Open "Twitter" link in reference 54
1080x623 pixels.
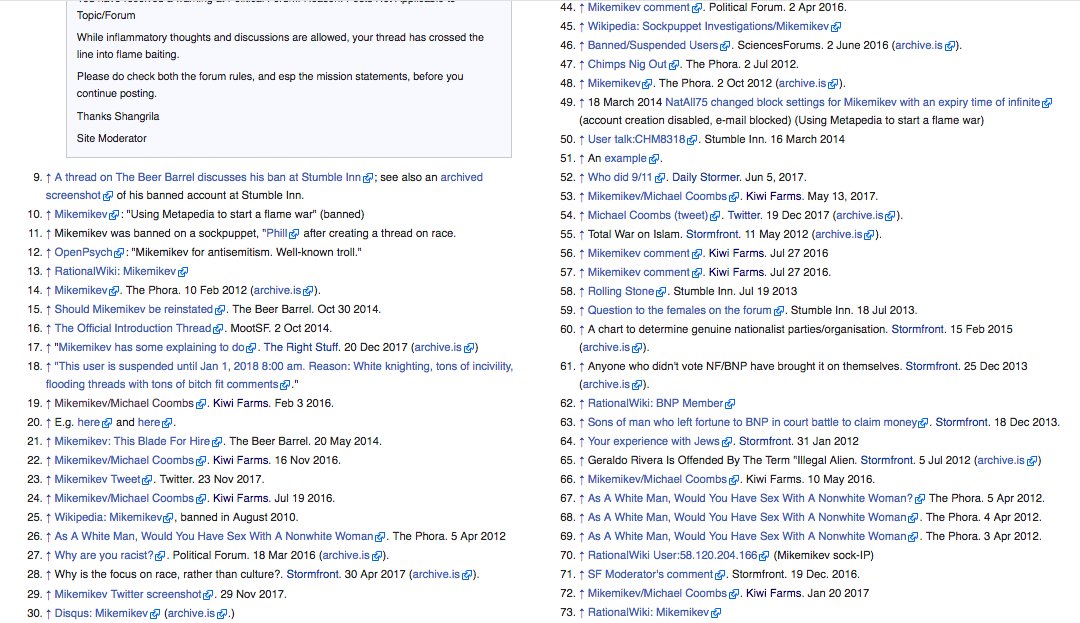click(x=745, y=215)
